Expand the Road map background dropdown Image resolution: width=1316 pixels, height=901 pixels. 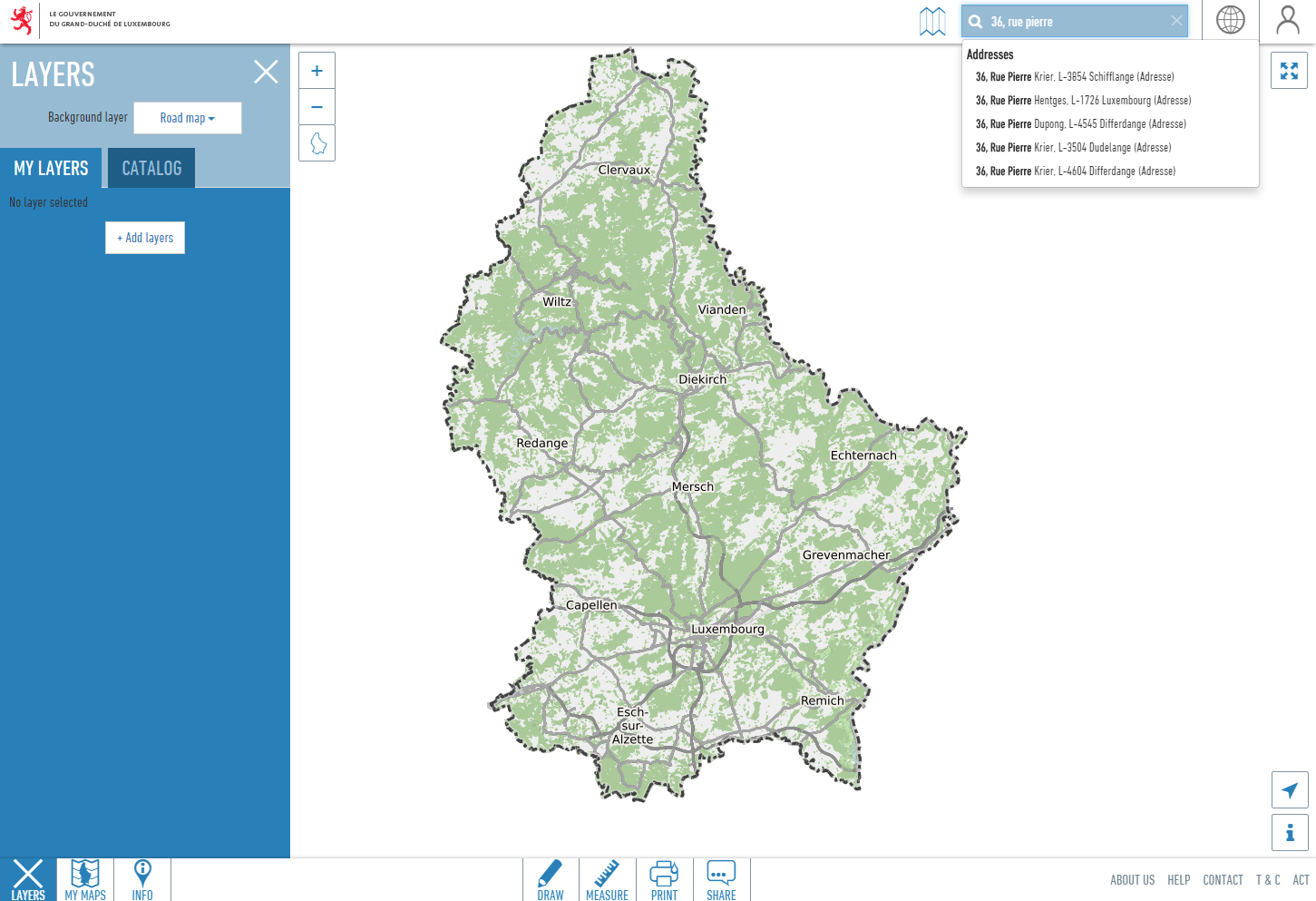[188, 118]
